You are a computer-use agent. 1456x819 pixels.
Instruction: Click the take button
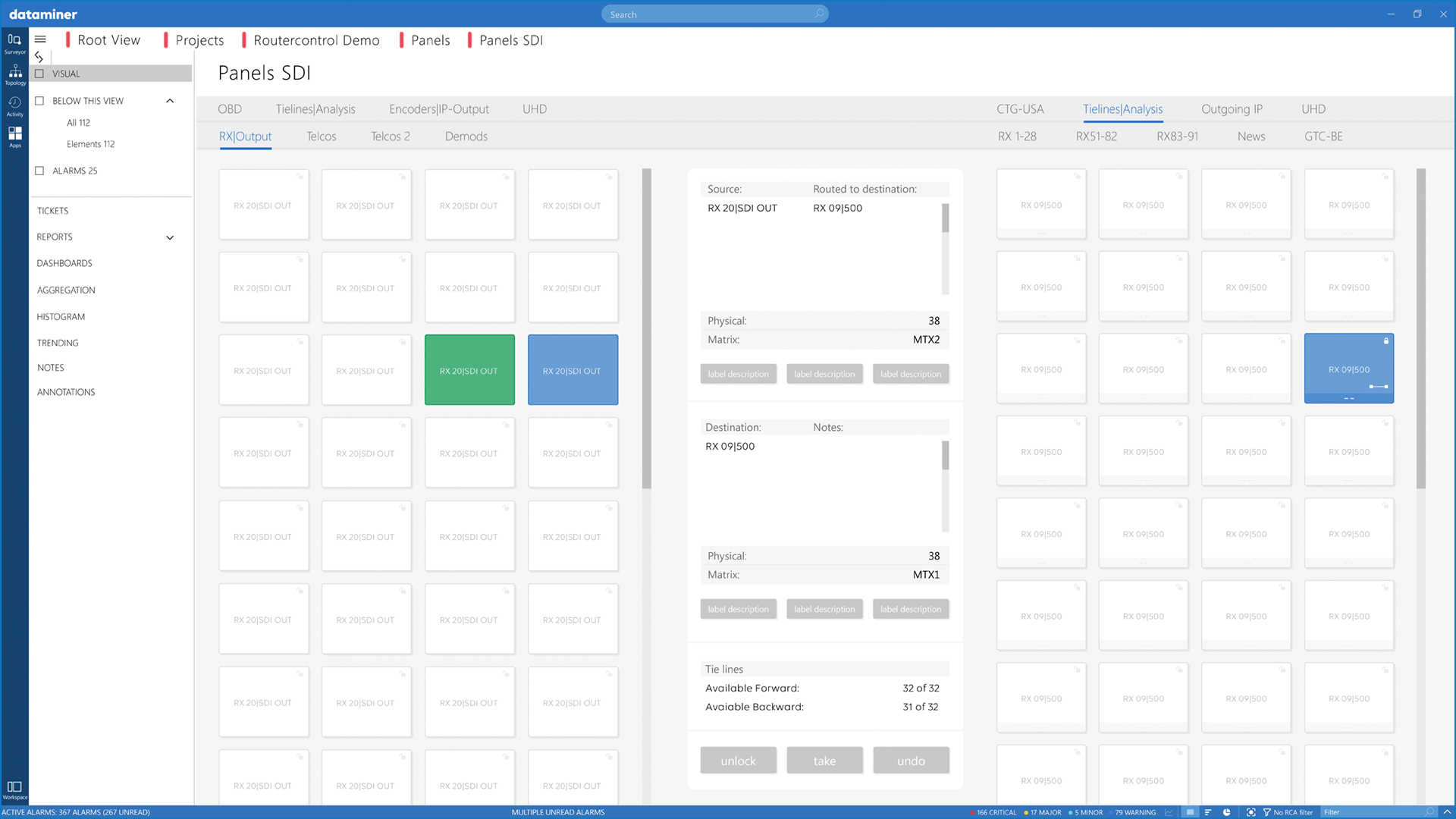click(825, 761)
